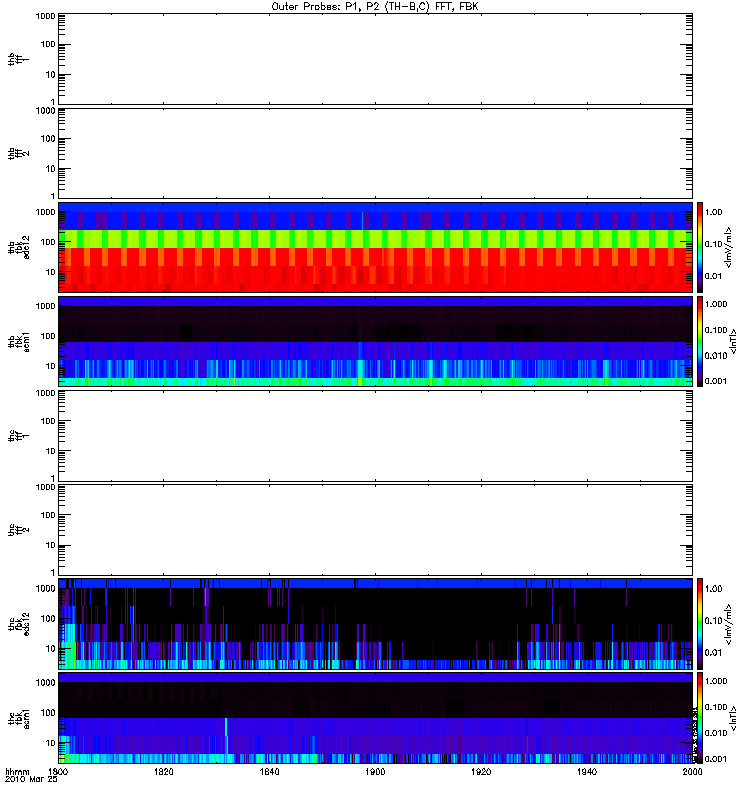Click the '0.01' tick on thc edc12 colorbar
Image resolution: width=750 pixels, height=800 pixels.
pyautogui.click(x=714, y=653)
